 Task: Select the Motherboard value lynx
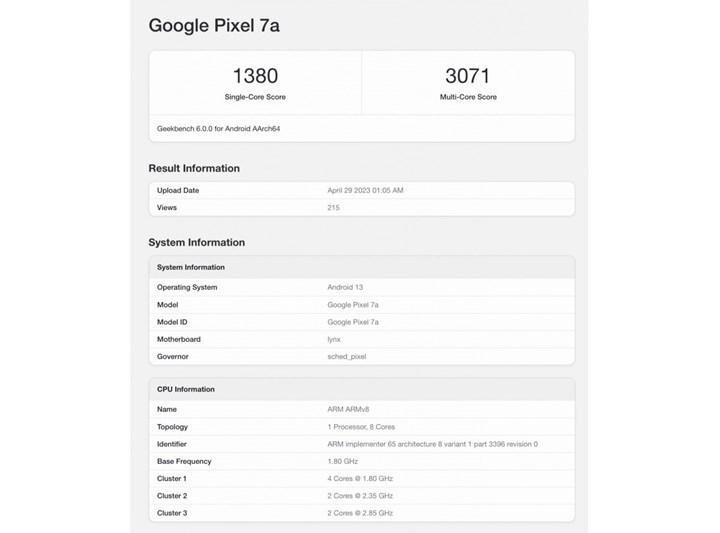pyautogui.click(x=334, y=339)
